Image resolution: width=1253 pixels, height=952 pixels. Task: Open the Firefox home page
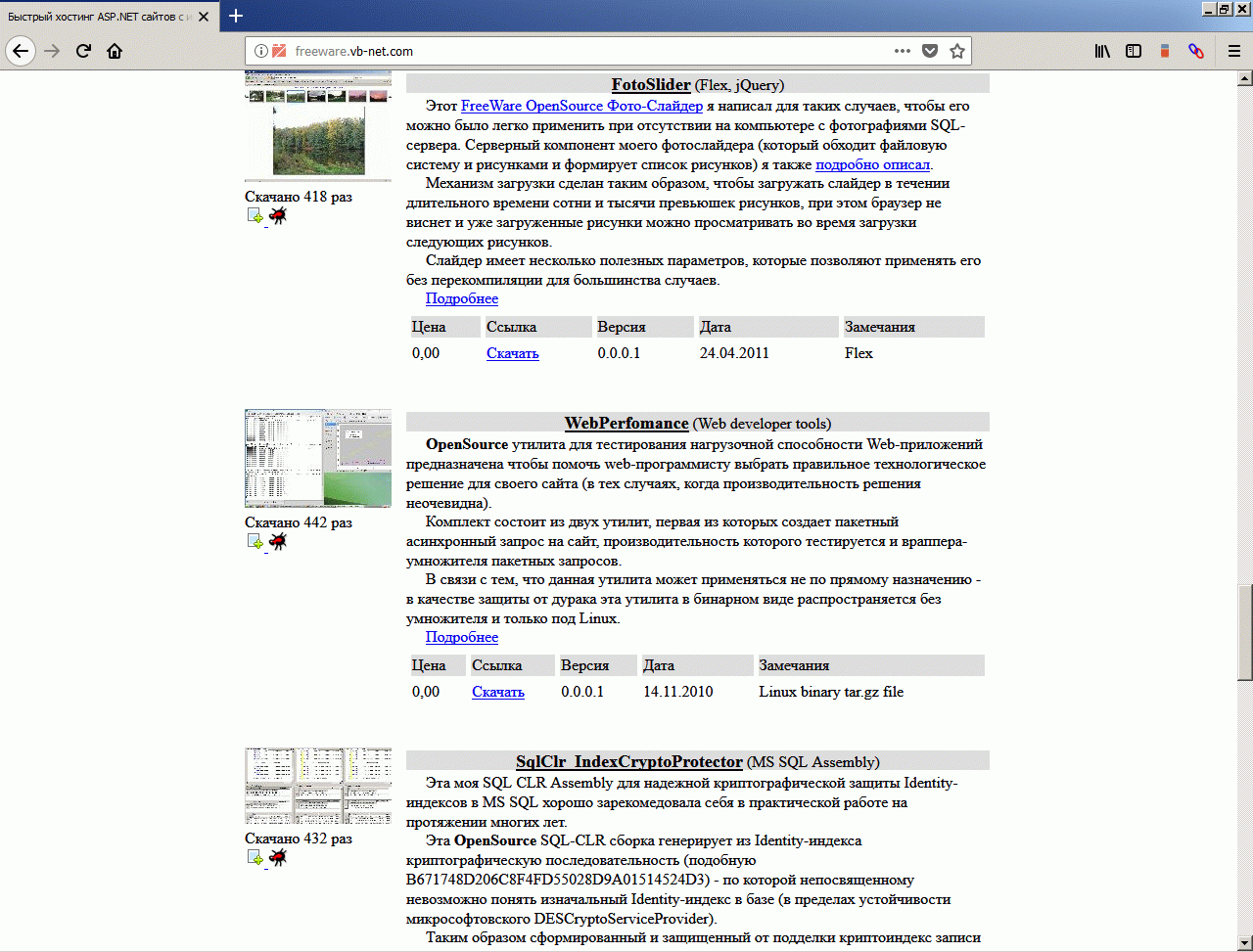pyautogui.click(x=115, y=51)
